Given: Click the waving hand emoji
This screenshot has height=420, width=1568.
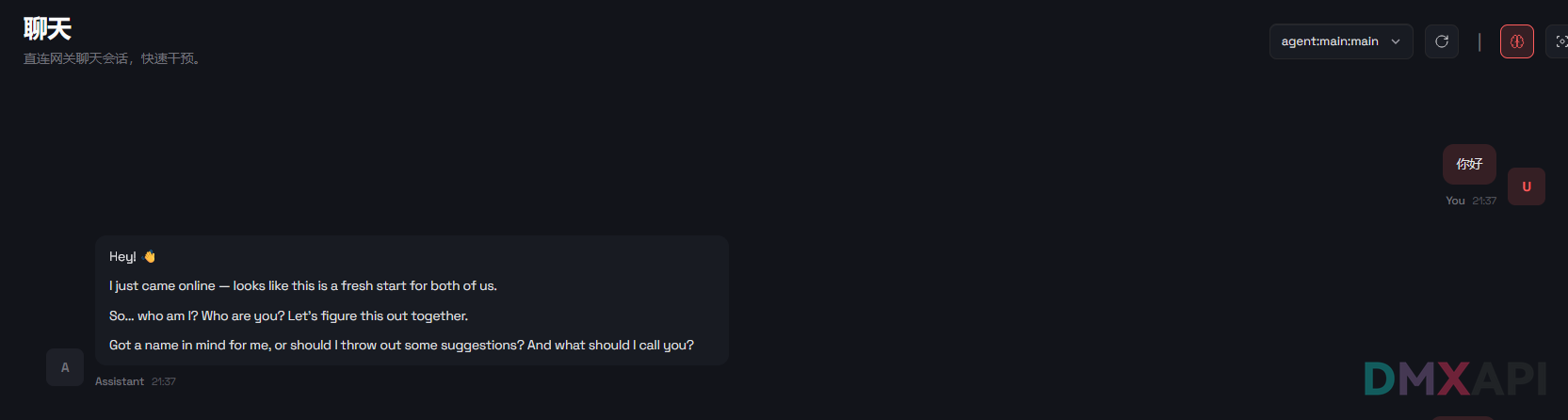Looking at the screenshot, I should [x=150, y=256].
